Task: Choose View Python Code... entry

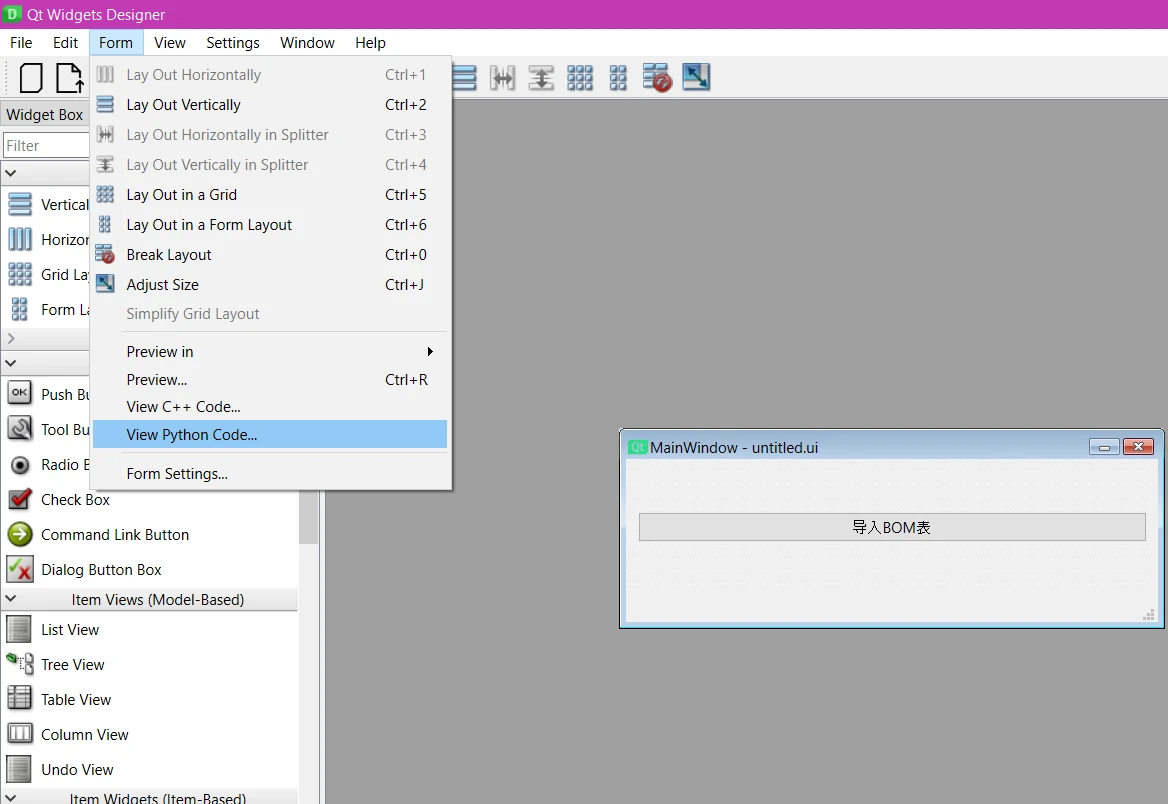Action: 270,434
